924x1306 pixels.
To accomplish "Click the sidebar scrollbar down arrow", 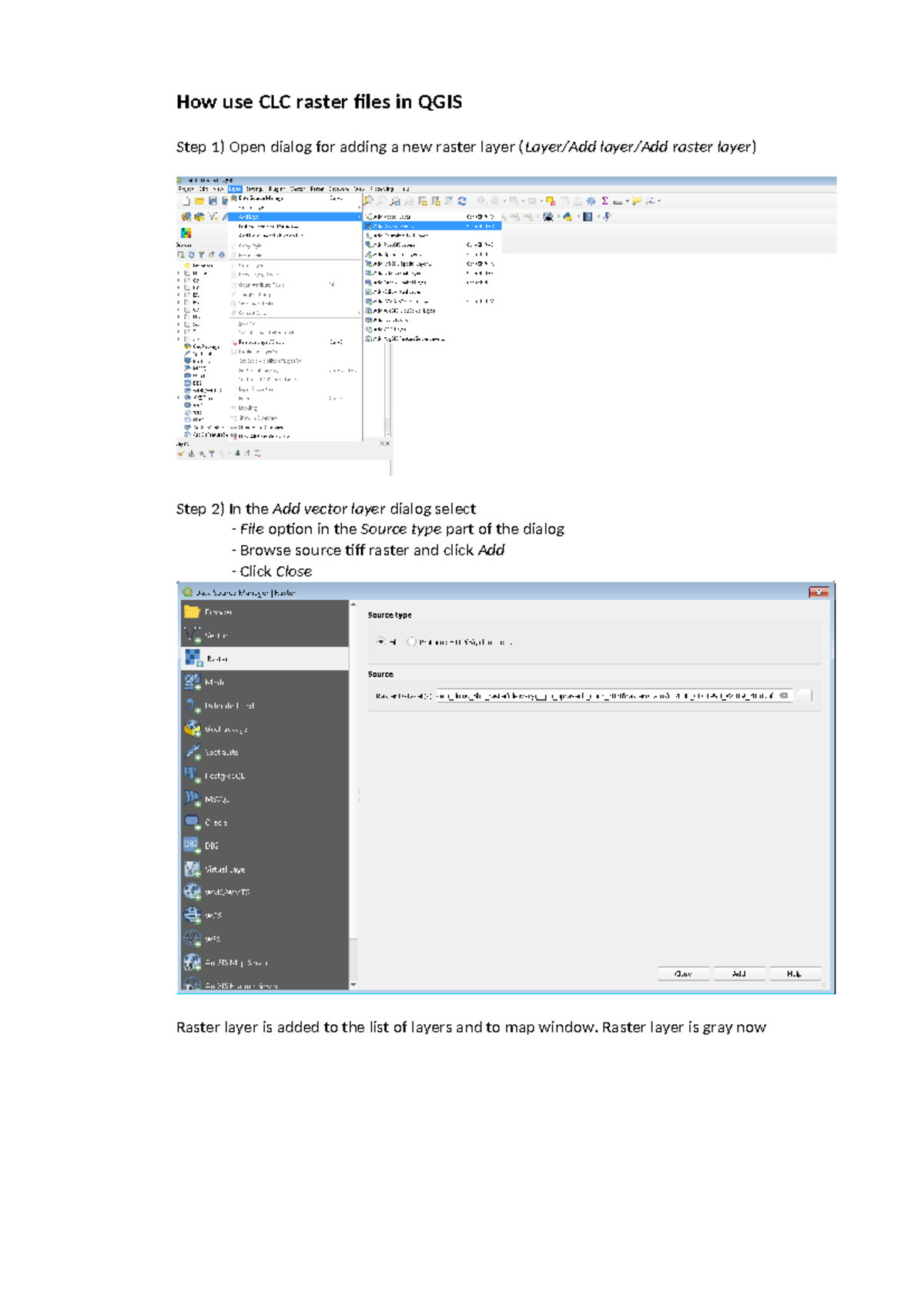I will click(x=353, y=985).
